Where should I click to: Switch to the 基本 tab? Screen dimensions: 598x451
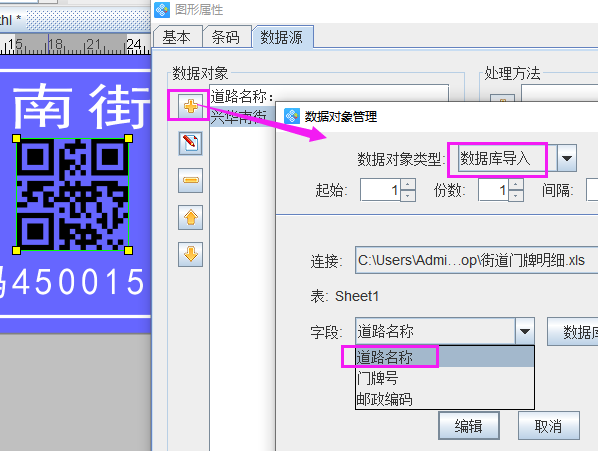177,37
